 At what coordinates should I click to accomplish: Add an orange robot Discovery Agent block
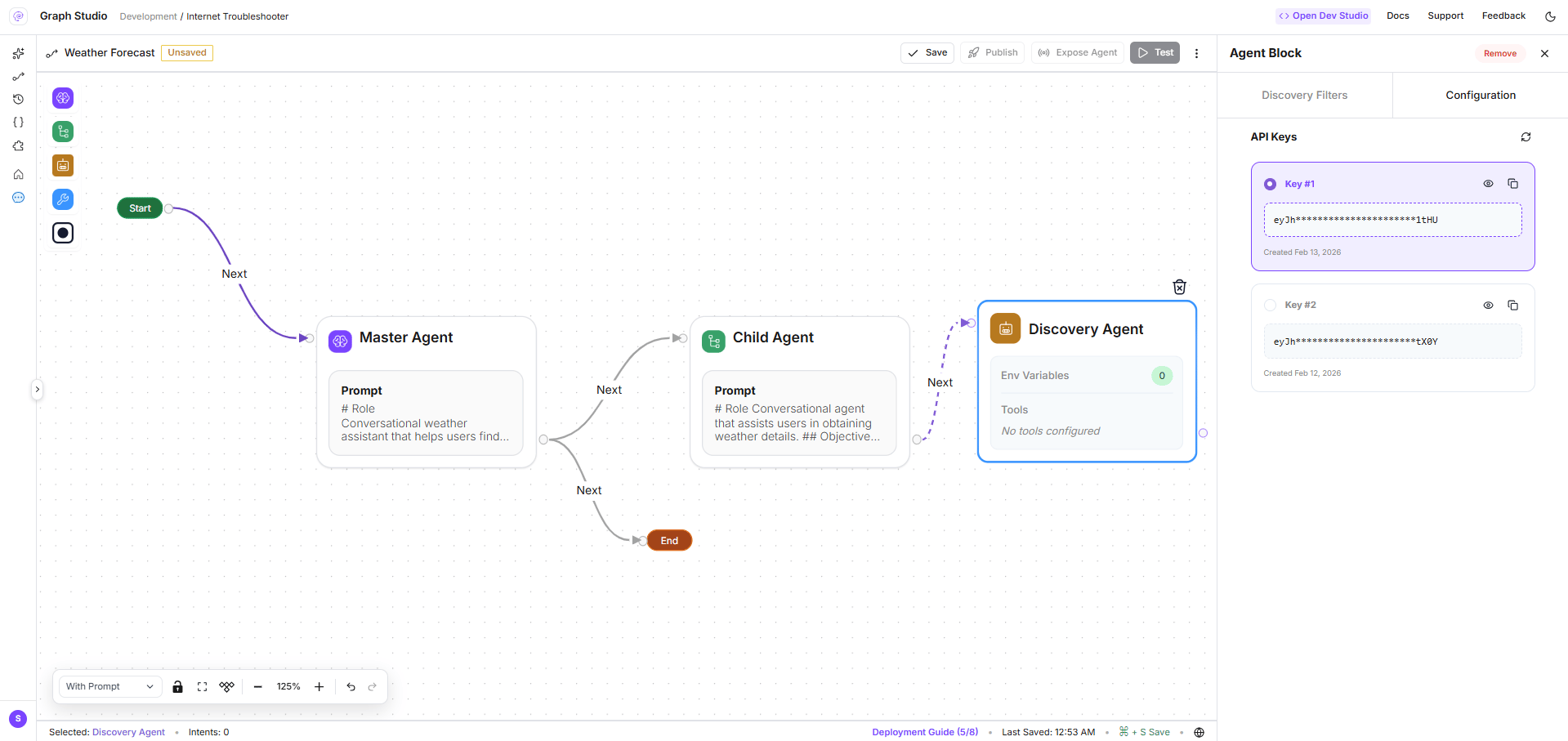pyautogui.click(x=63, y=165)
